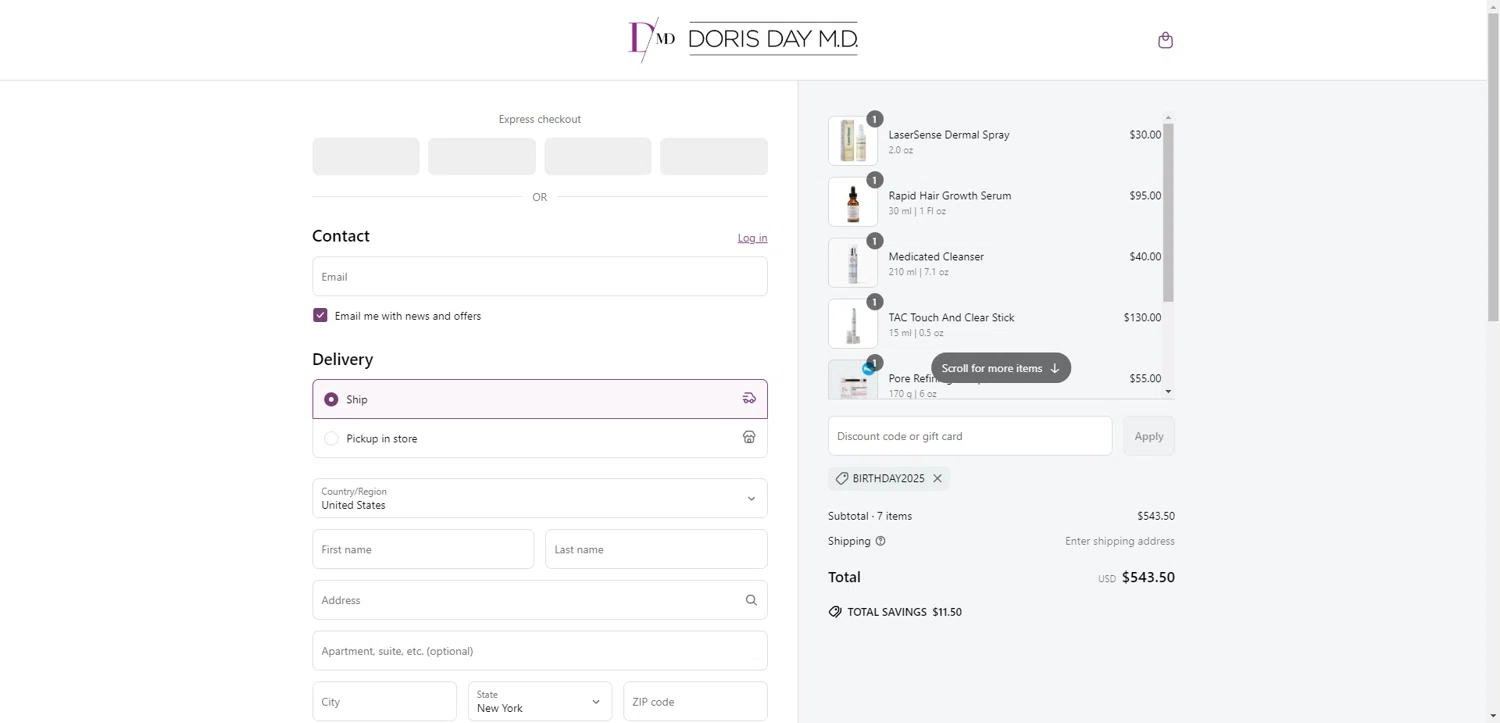Click the store icon in Pickup row

click(x=749, y=437)
